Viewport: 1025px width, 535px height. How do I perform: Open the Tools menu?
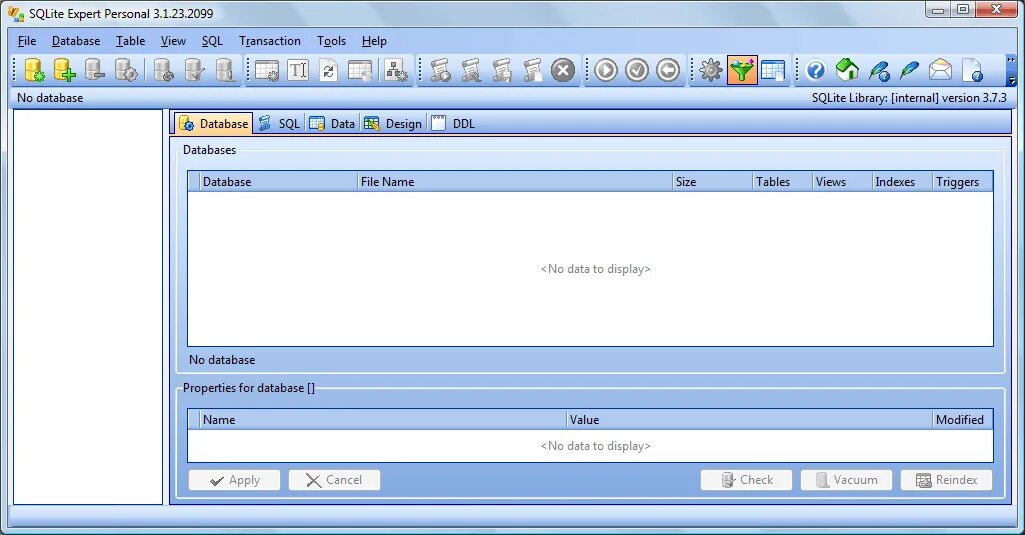pos(331,41)
